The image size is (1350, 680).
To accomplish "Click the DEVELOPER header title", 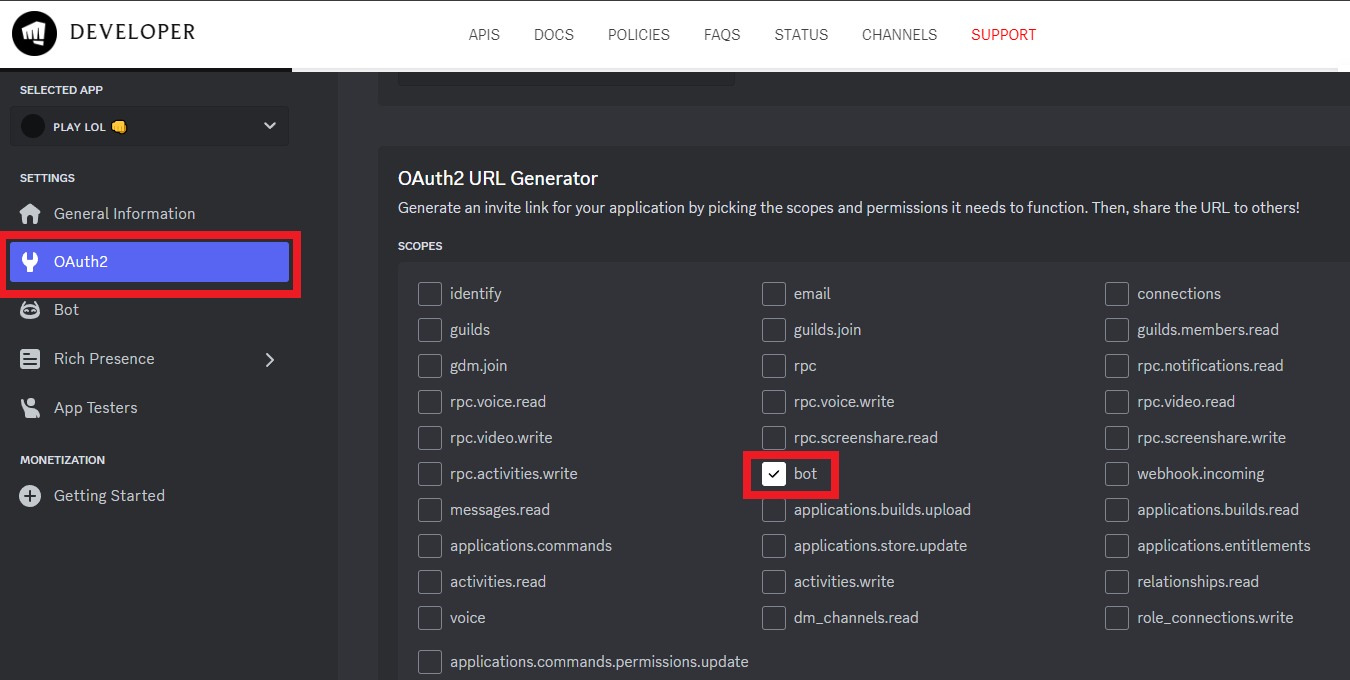I will click(133, 33).
